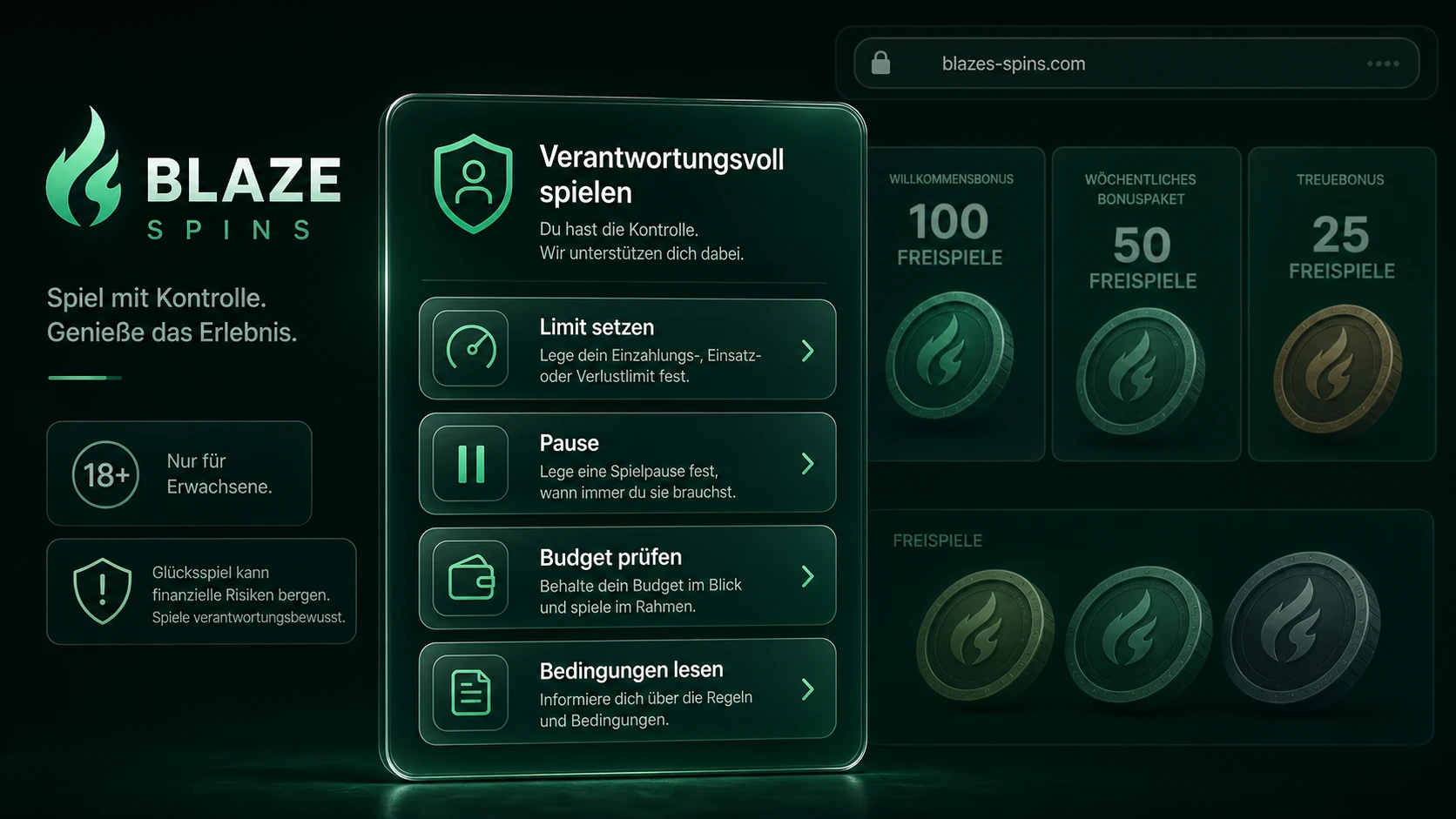Click the BLAZE wordmark text
The height and width of the screenshot is (819, 1456).
coord(243,179)
